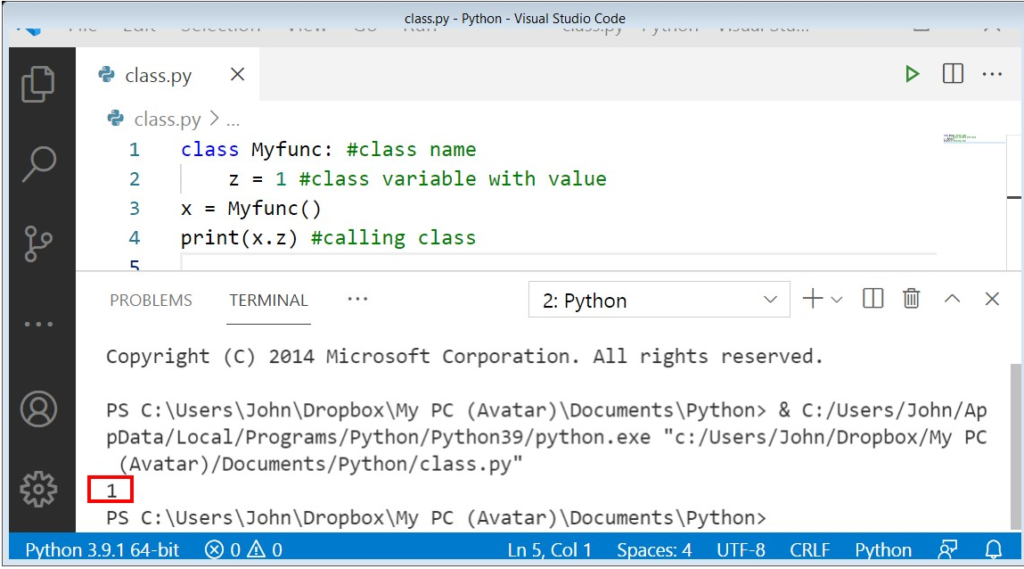Click Ln 5, Col 1 status entry

tap(549, 550)
